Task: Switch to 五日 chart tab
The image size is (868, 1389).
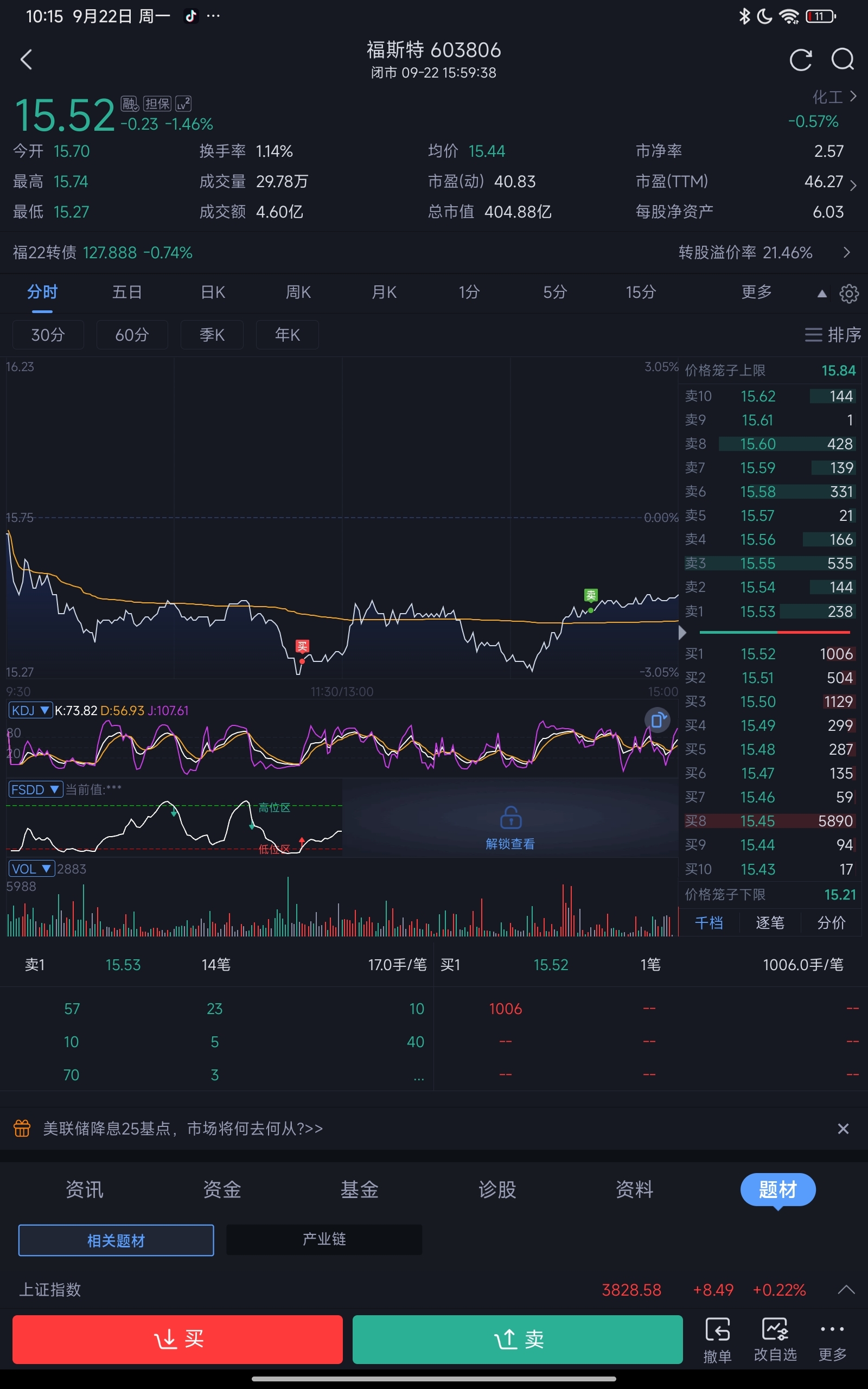Action: [127, 292]
